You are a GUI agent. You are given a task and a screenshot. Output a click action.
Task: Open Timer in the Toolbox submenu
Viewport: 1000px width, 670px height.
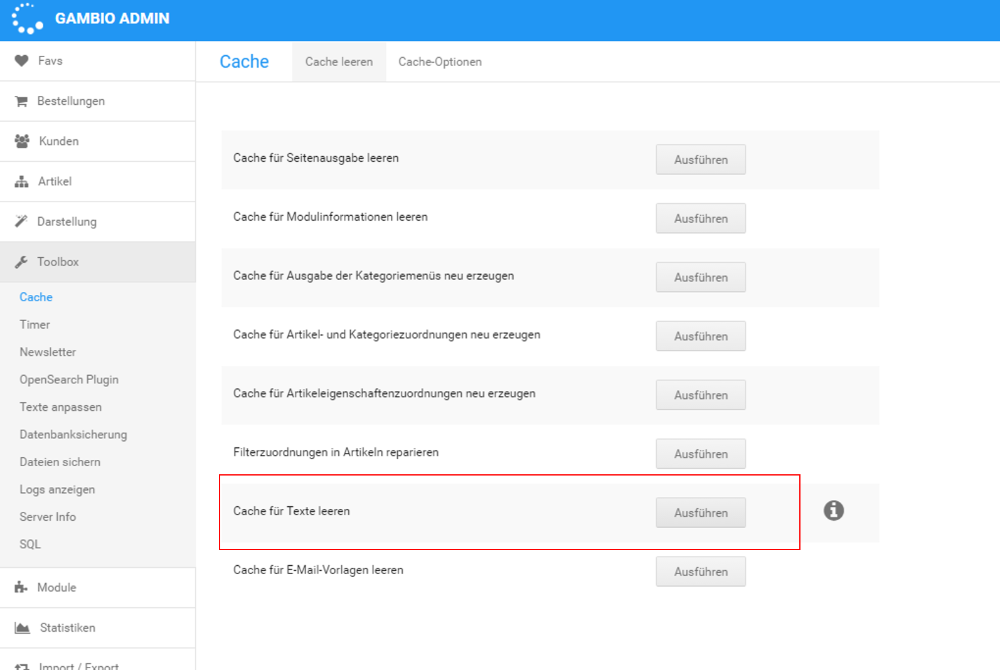[34, 324]
